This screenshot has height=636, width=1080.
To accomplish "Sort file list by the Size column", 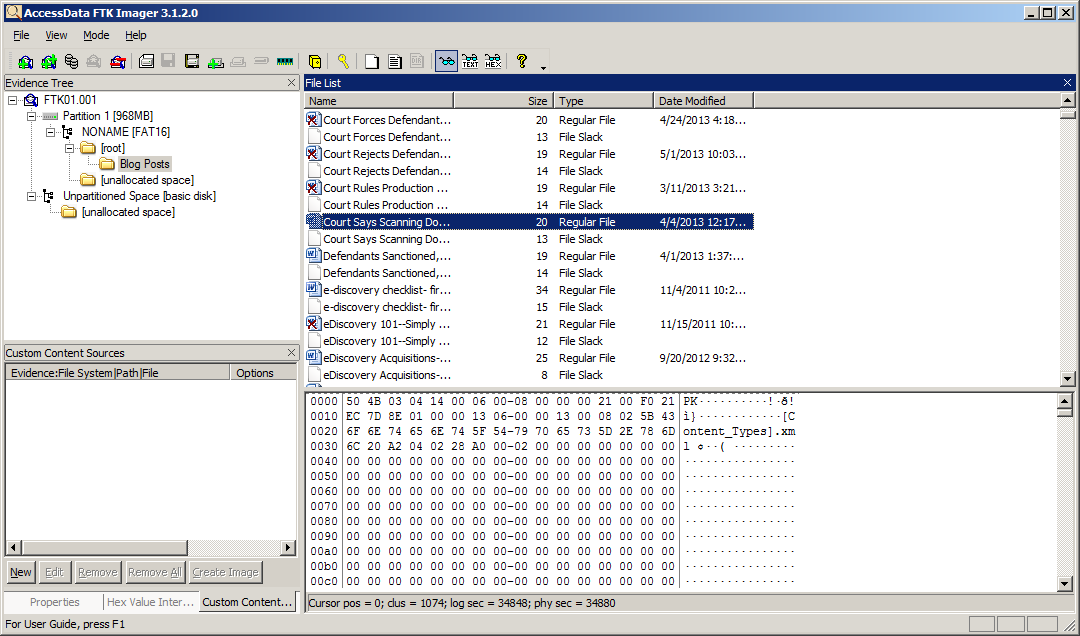I will point(503,101).
